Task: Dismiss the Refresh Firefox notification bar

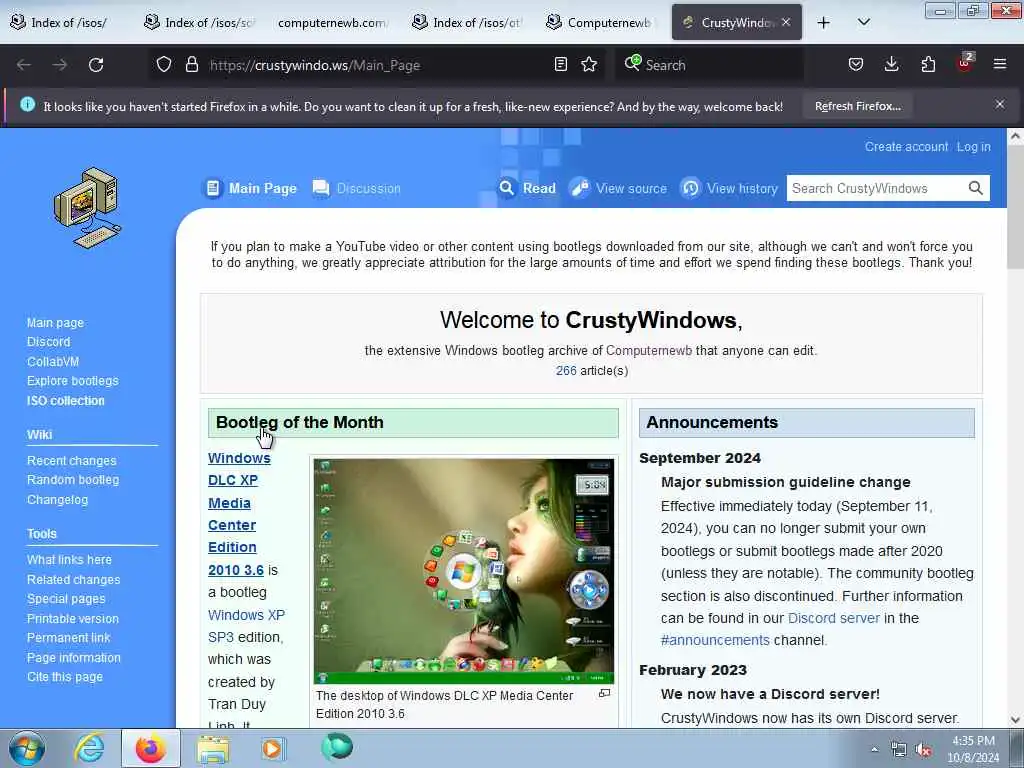Action: coord(1000,104)
